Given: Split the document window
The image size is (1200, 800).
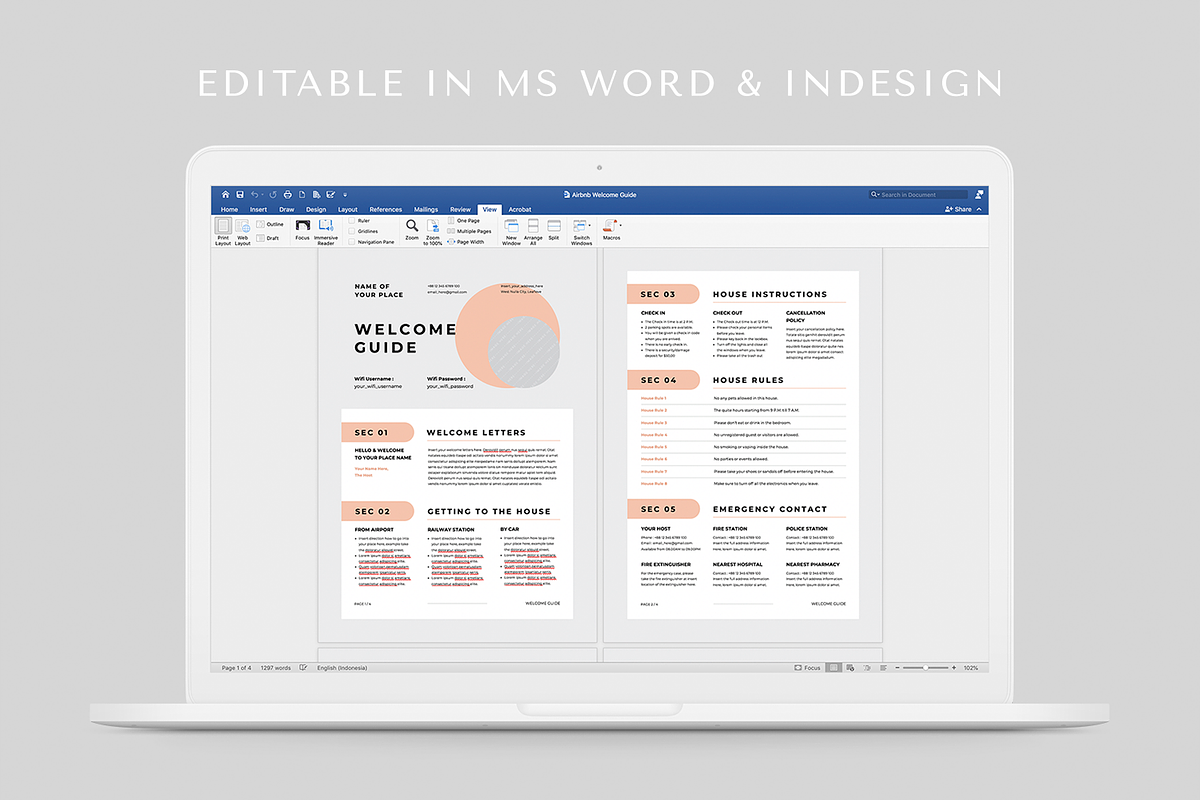Looking at the screenshot, I should point(554,231).
